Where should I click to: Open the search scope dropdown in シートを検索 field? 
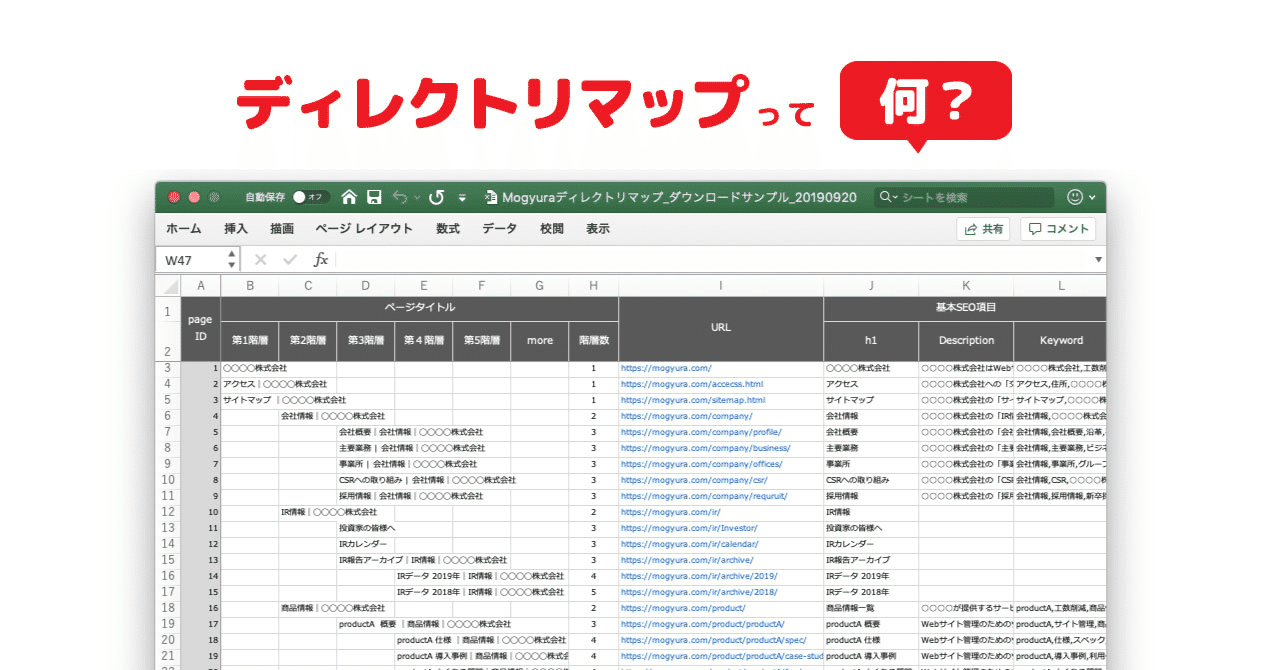pos(895,197)
